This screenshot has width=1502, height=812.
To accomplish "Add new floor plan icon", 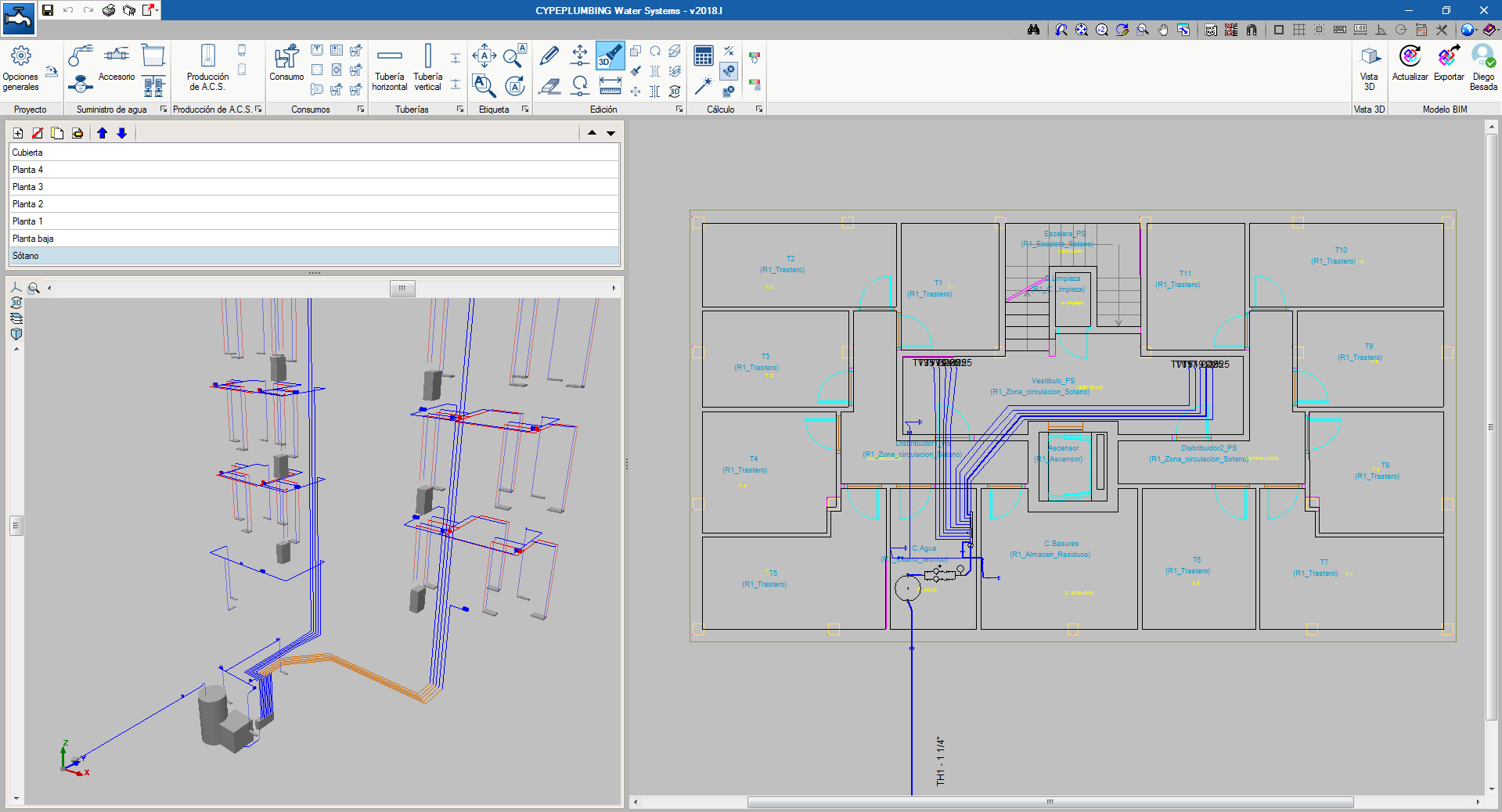I will click(18, 133).
